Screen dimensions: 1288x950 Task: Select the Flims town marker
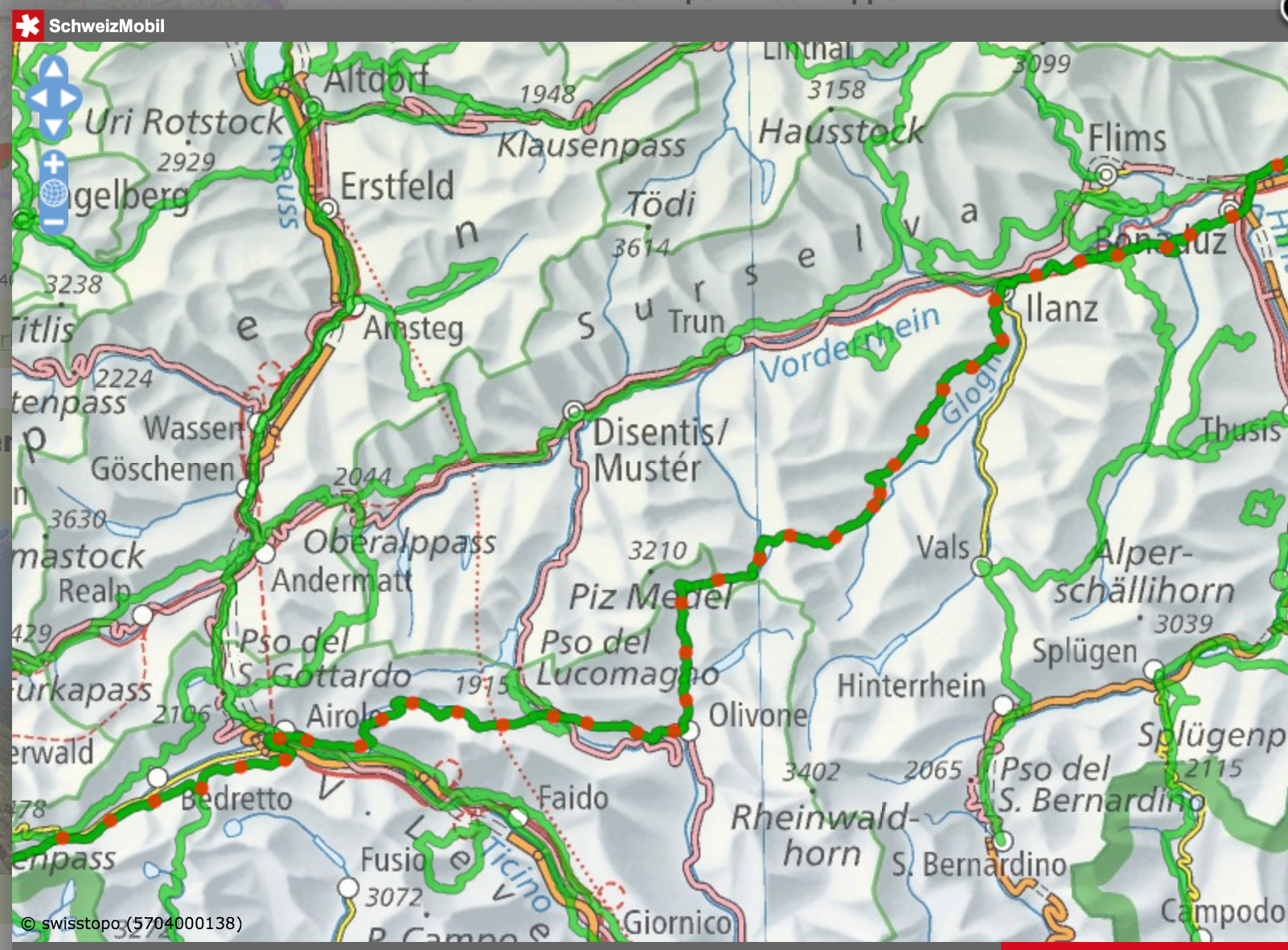pos(1107,174)
